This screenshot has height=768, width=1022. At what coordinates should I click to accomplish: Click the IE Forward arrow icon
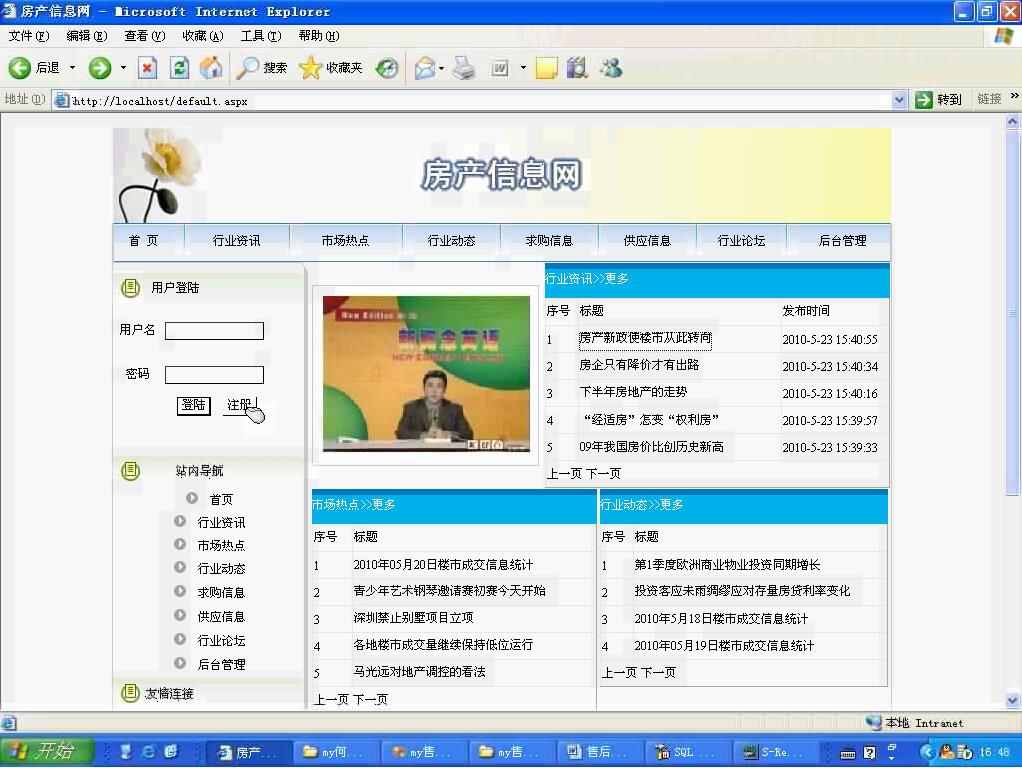[100, 68]
